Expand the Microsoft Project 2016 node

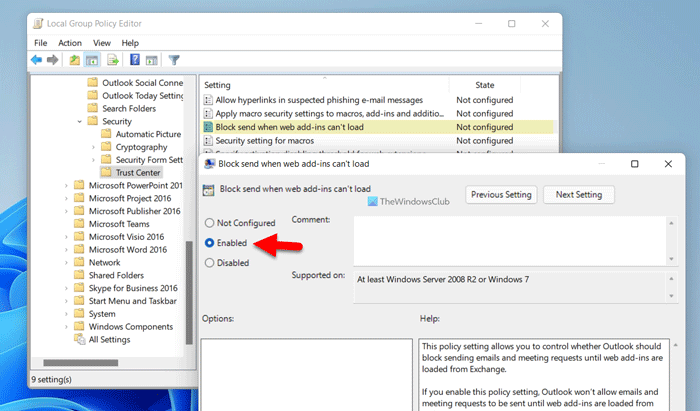pyautogui.click(x=66, y=198)
